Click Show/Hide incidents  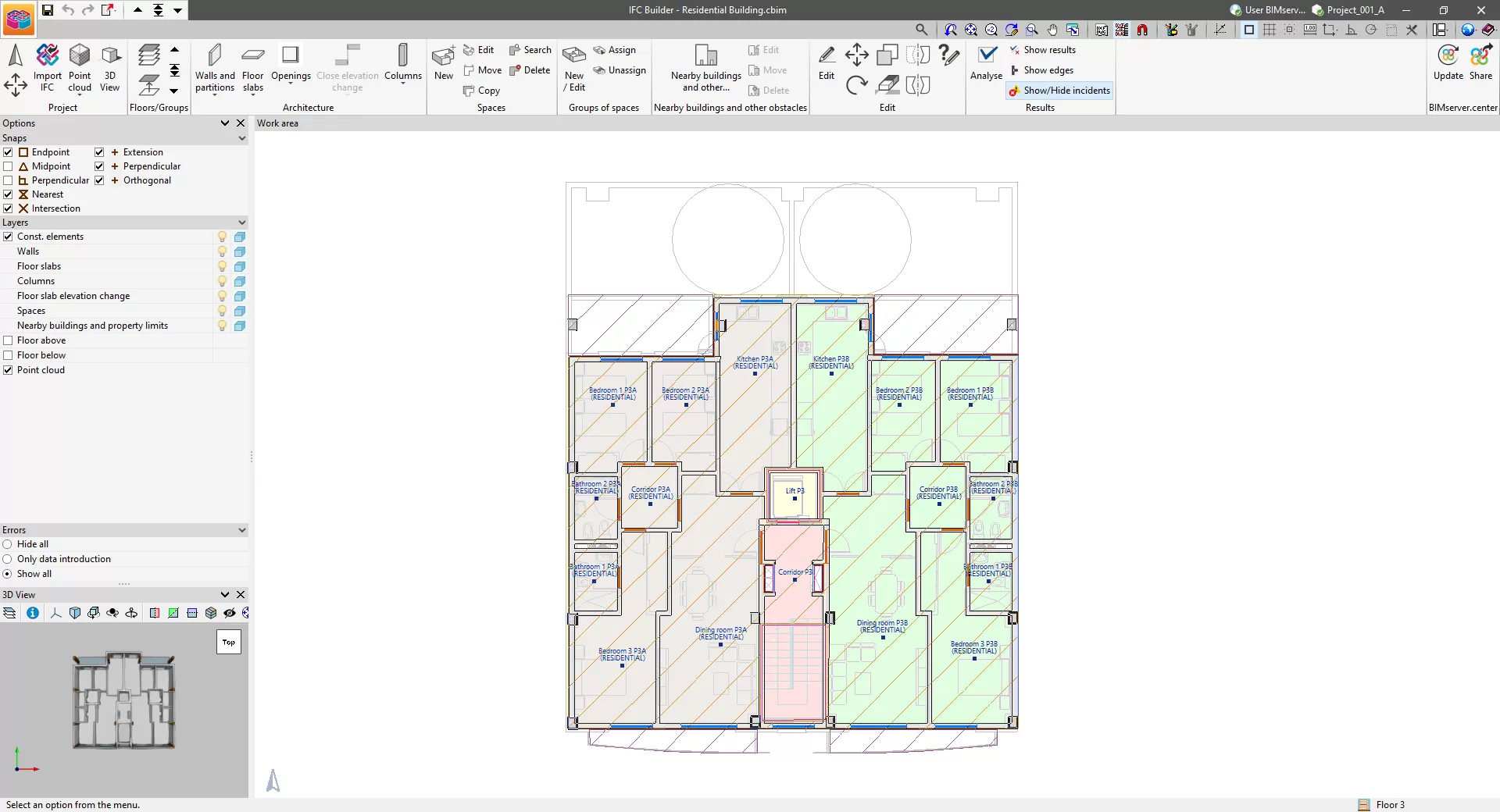[1059, 91]
